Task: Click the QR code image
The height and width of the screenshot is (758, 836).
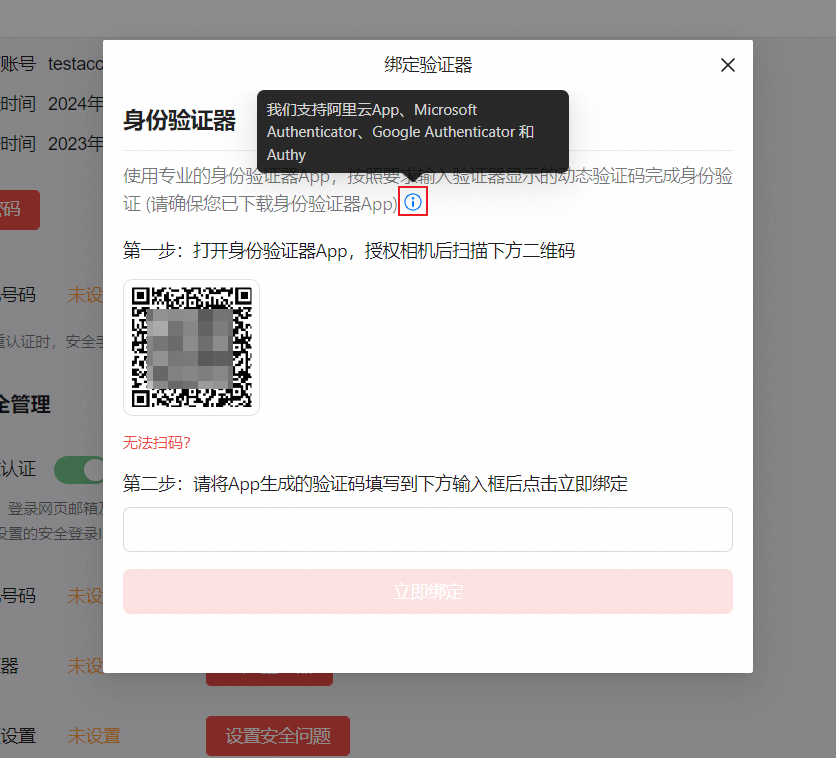Action: [x=191, y=347]
